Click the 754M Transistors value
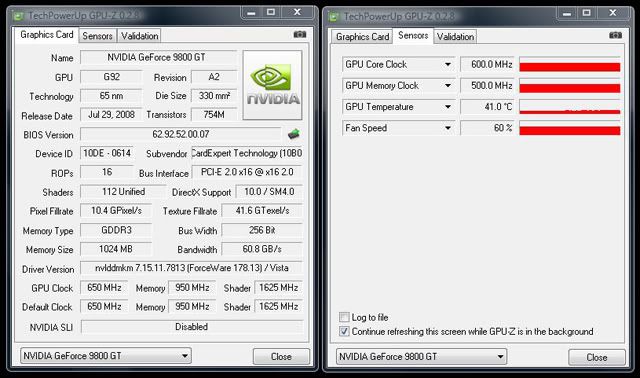The image size is (640, 378). coord(214,115)
